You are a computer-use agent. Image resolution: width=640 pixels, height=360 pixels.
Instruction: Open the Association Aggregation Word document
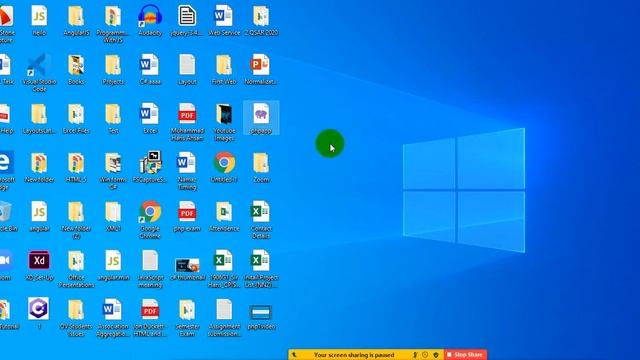(113, 318)
